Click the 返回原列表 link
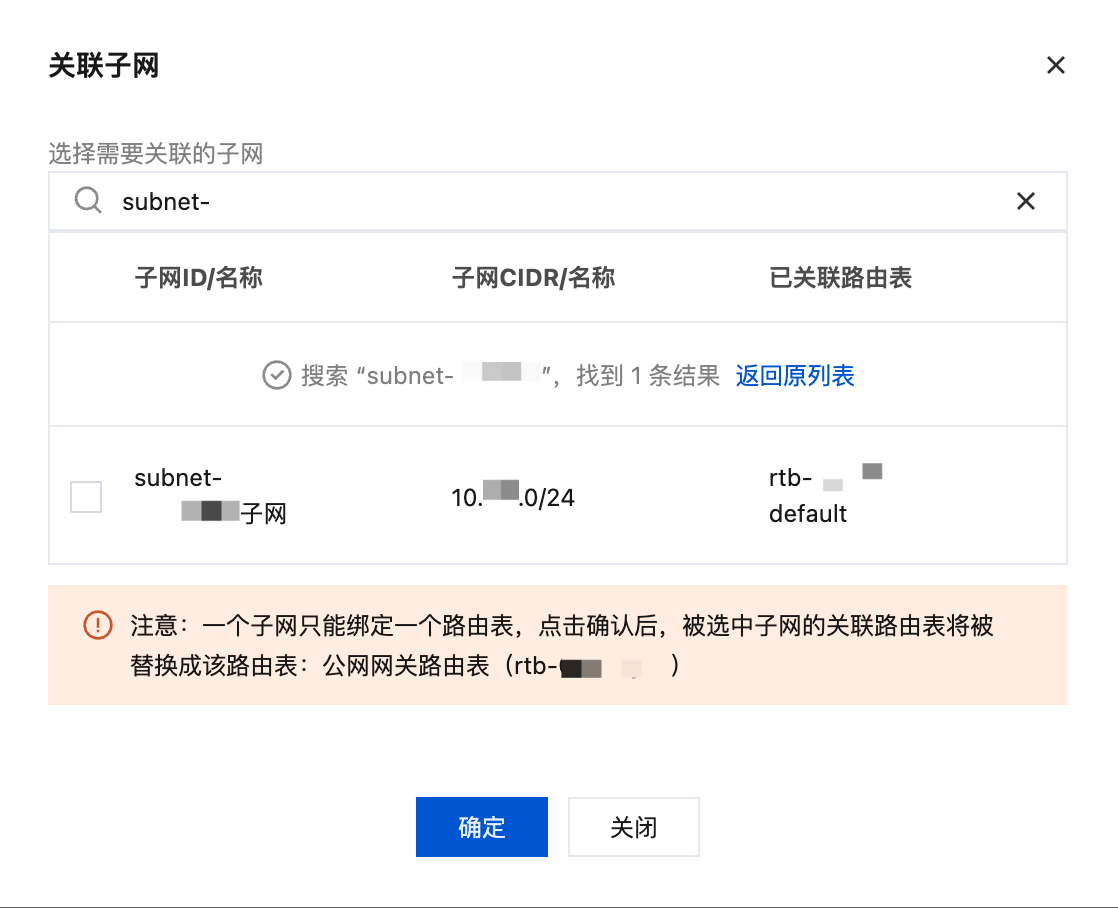This screenshot has height=908, width=1118. tap(795, 376)
